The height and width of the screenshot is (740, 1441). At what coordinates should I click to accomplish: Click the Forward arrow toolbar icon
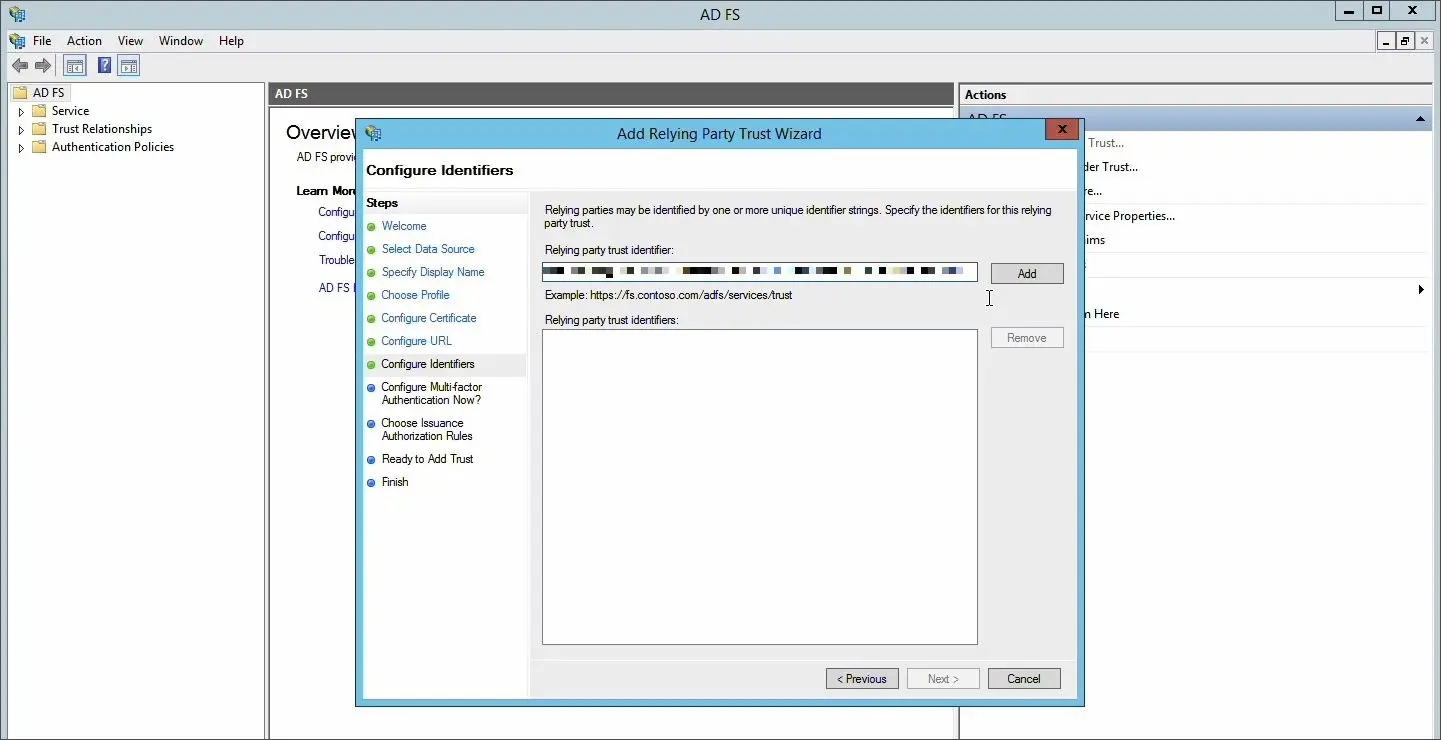click(x=43, y=66)
